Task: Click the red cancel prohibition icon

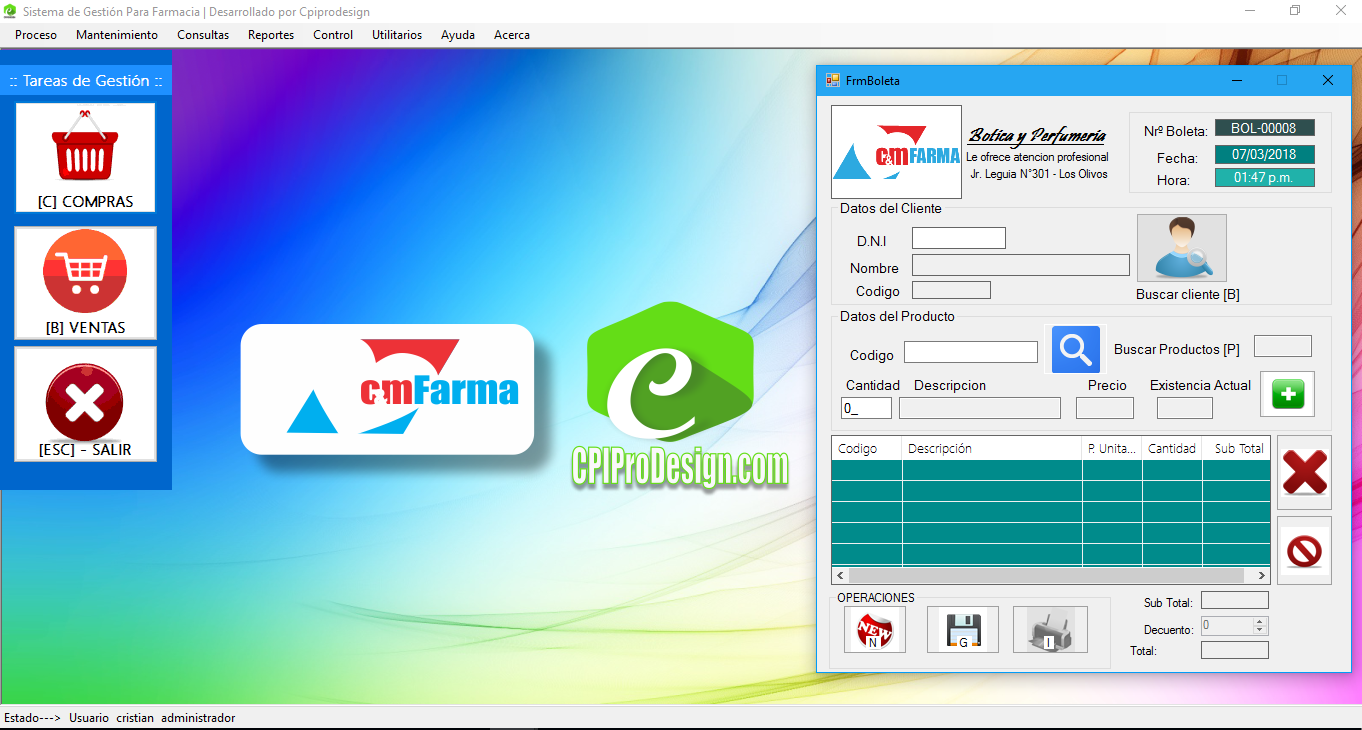Action: pyautogui.click(x=1304, y=551)
